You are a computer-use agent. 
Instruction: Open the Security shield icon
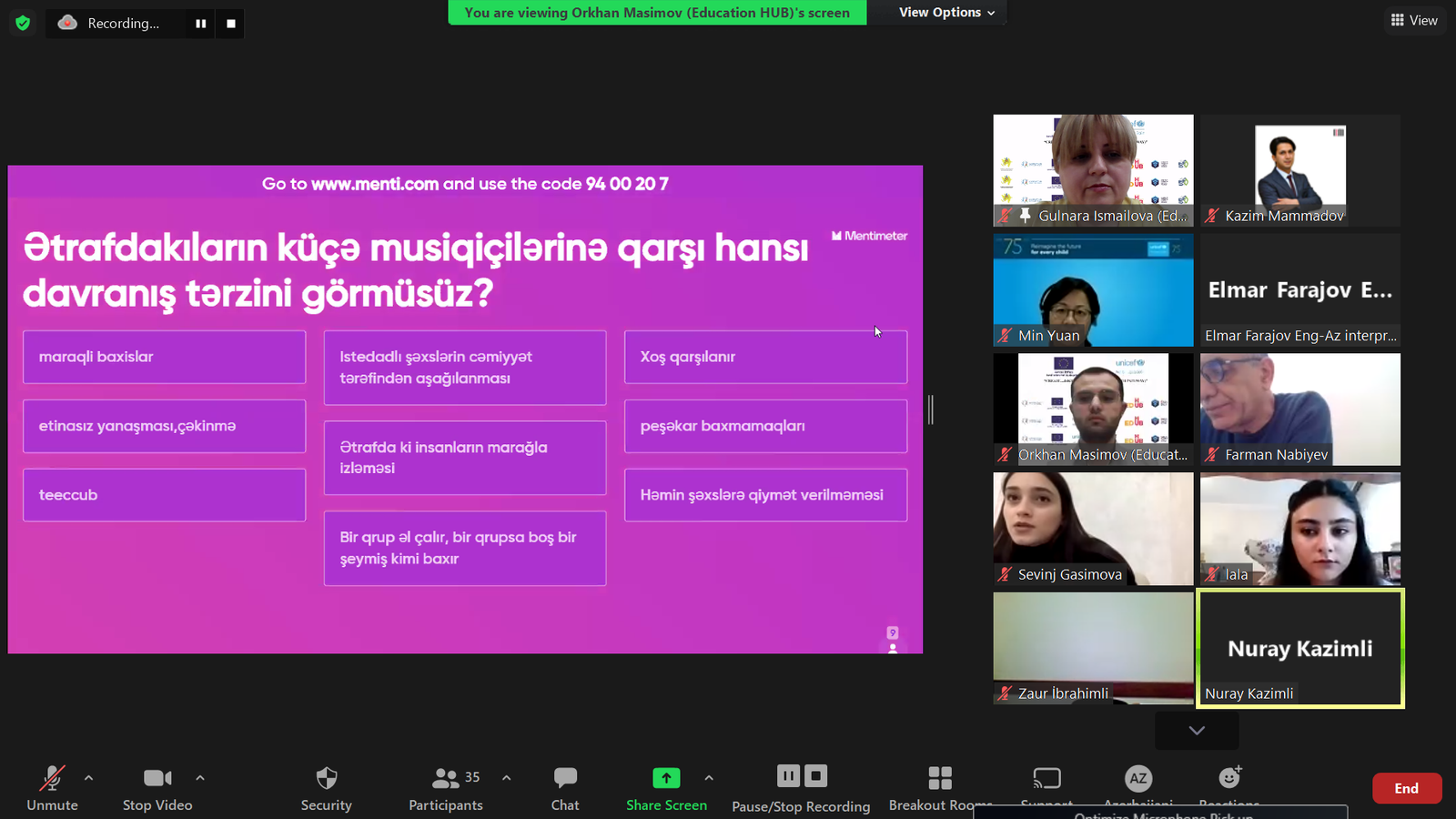326,779
